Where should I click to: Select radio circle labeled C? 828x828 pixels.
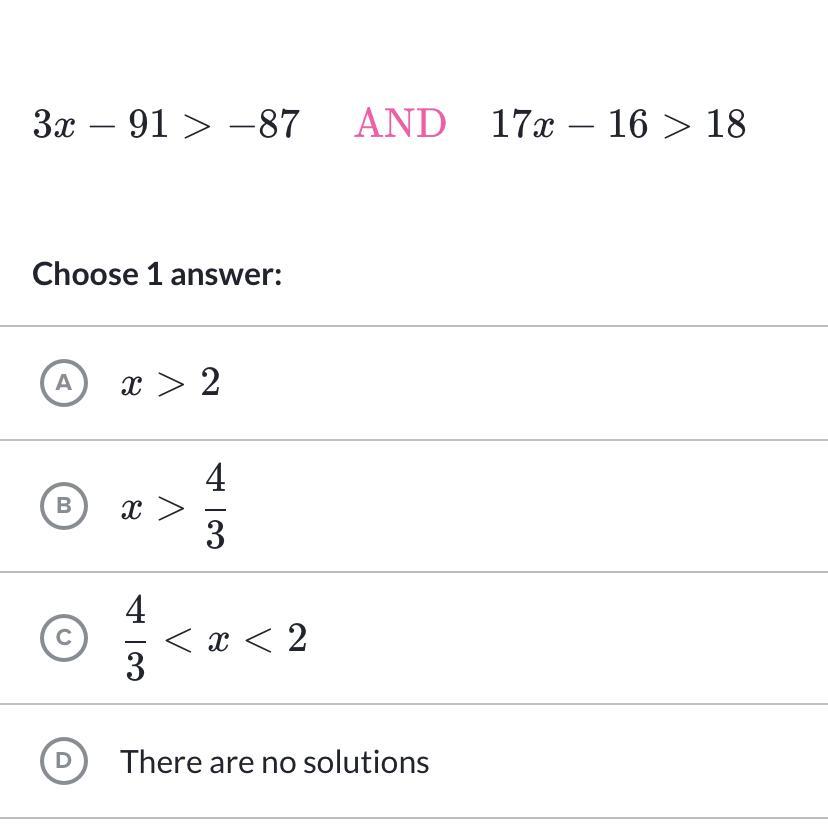[64, 638]
